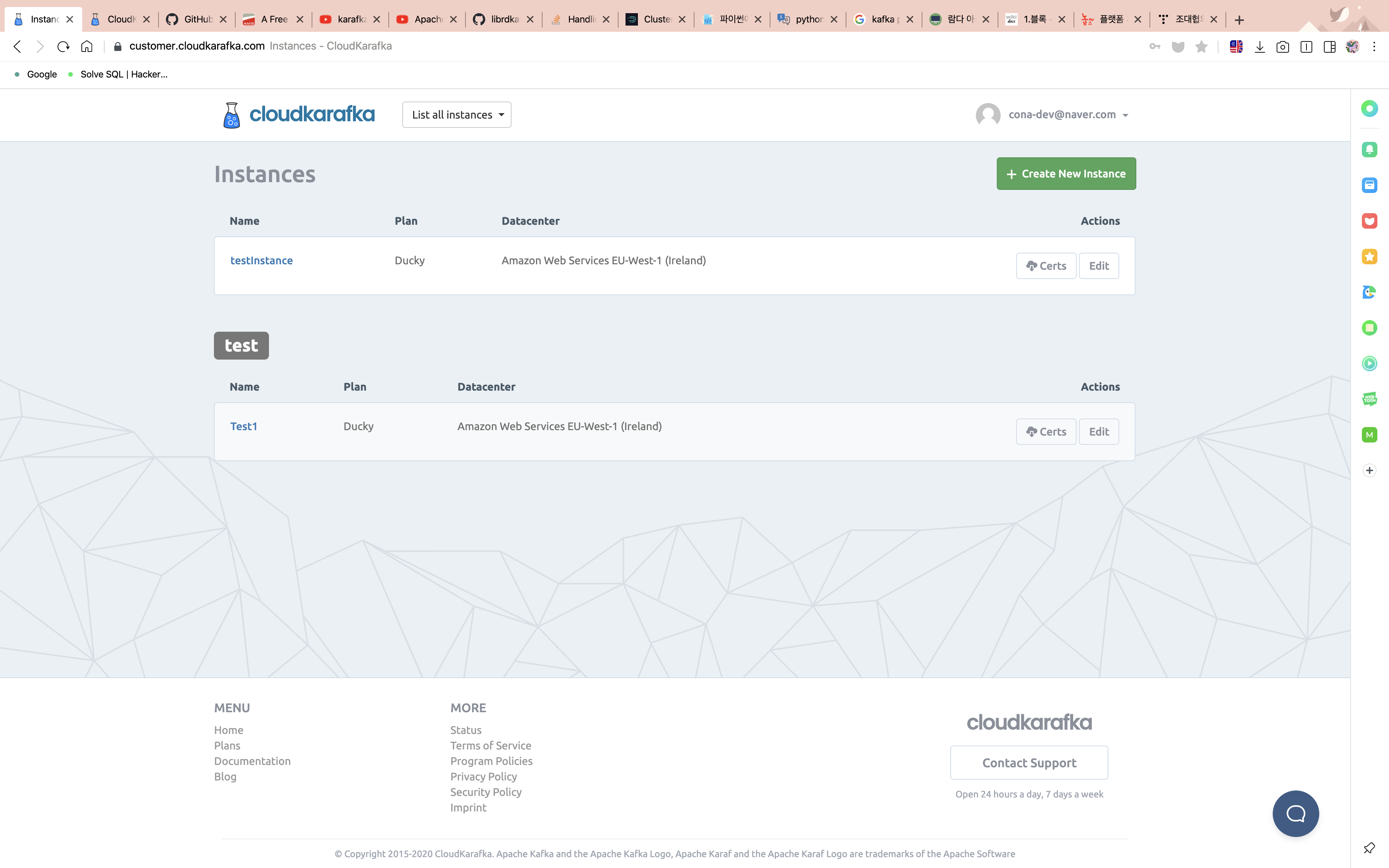Open the testInstance link

(x=261, y=261)
